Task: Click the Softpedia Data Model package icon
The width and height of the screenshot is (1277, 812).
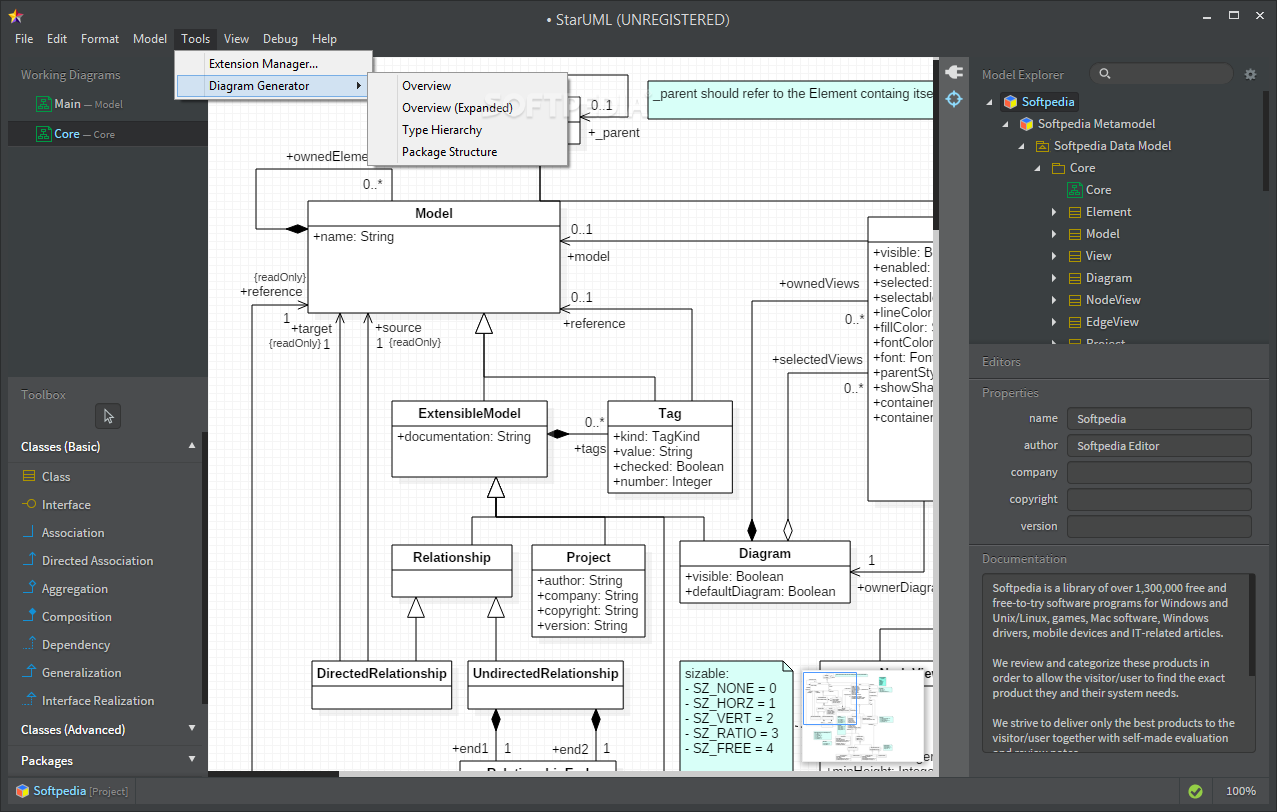Action: (1042, 146)
